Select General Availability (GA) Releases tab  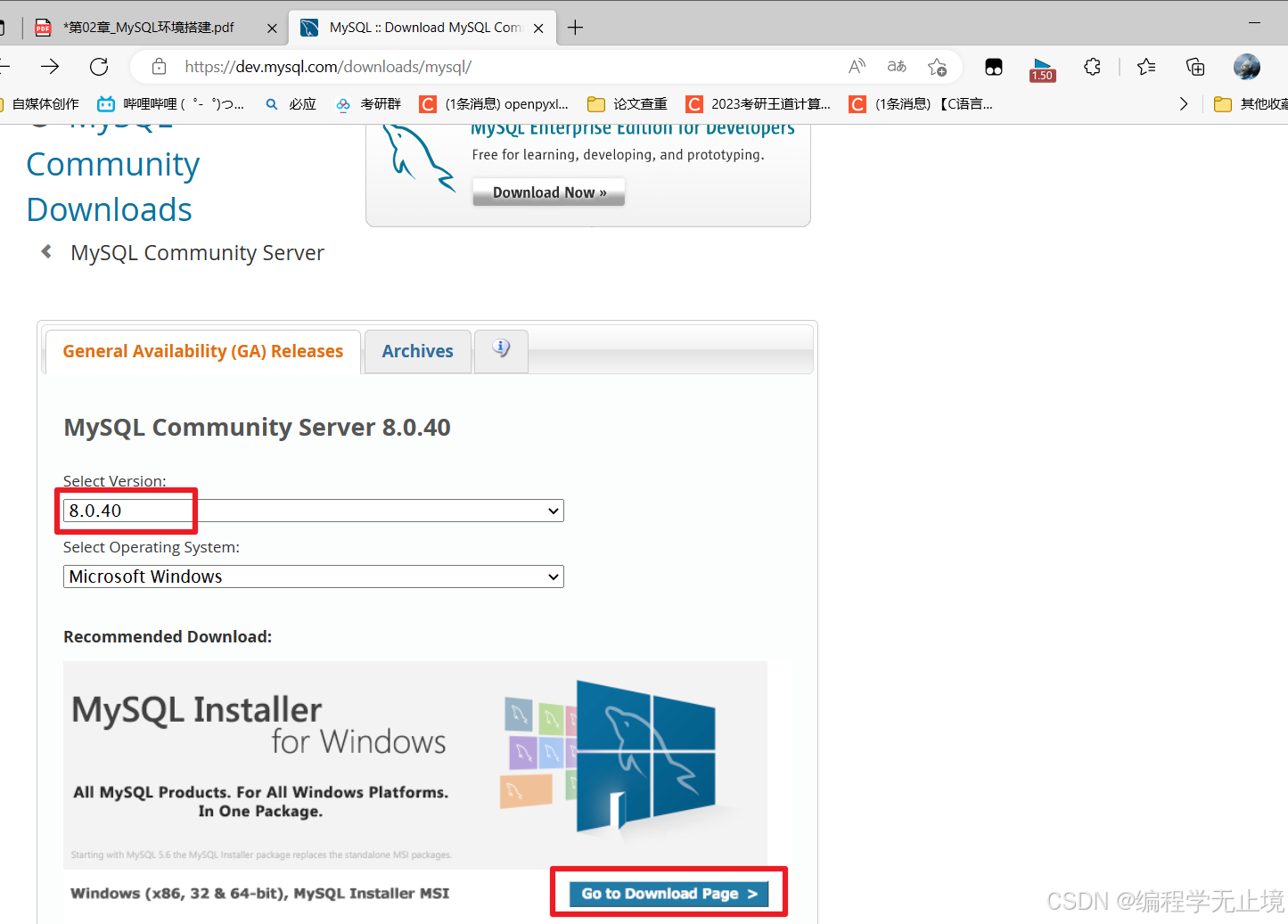coord(202,352)
